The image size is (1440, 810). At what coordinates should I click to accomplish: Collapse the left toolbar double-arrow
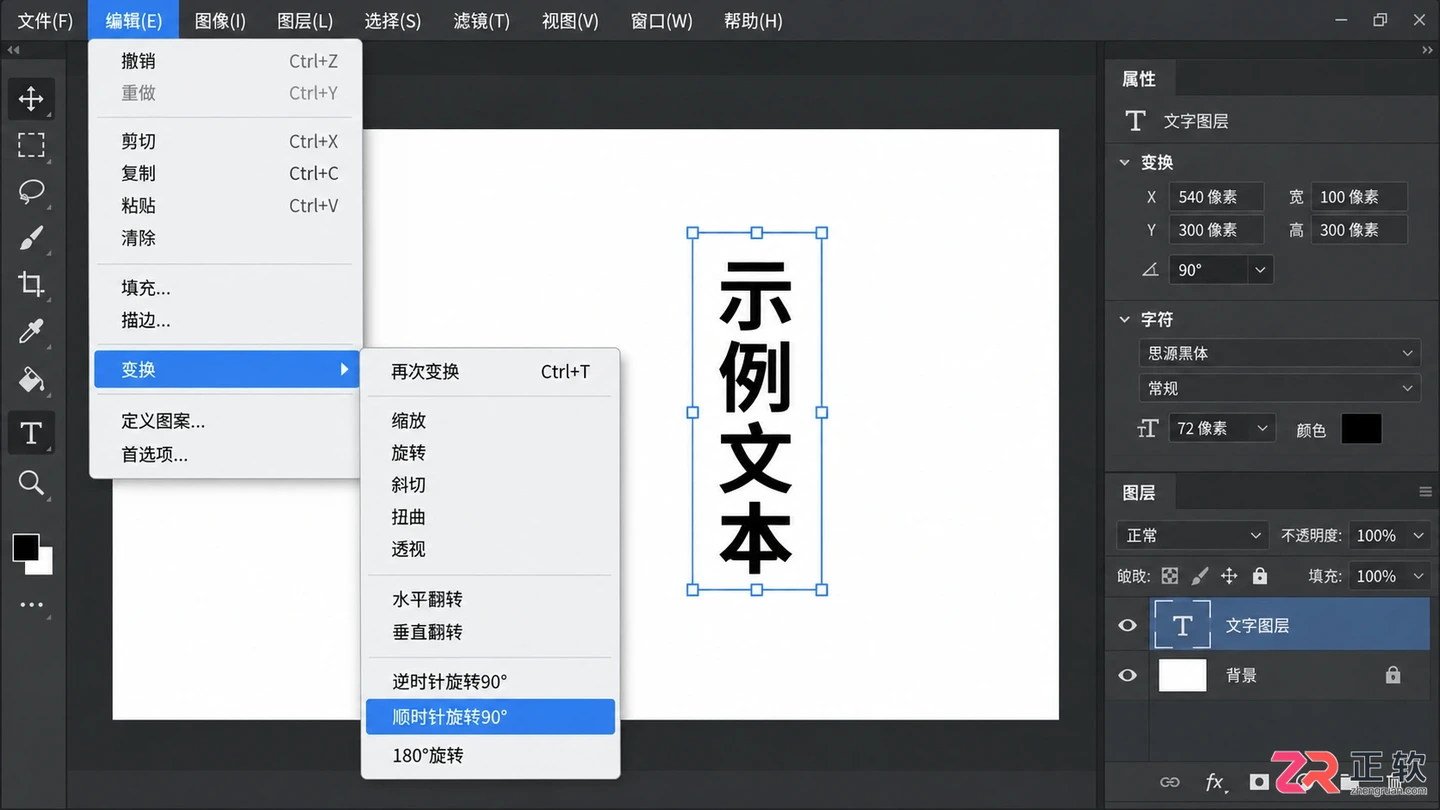click(13, 50)
